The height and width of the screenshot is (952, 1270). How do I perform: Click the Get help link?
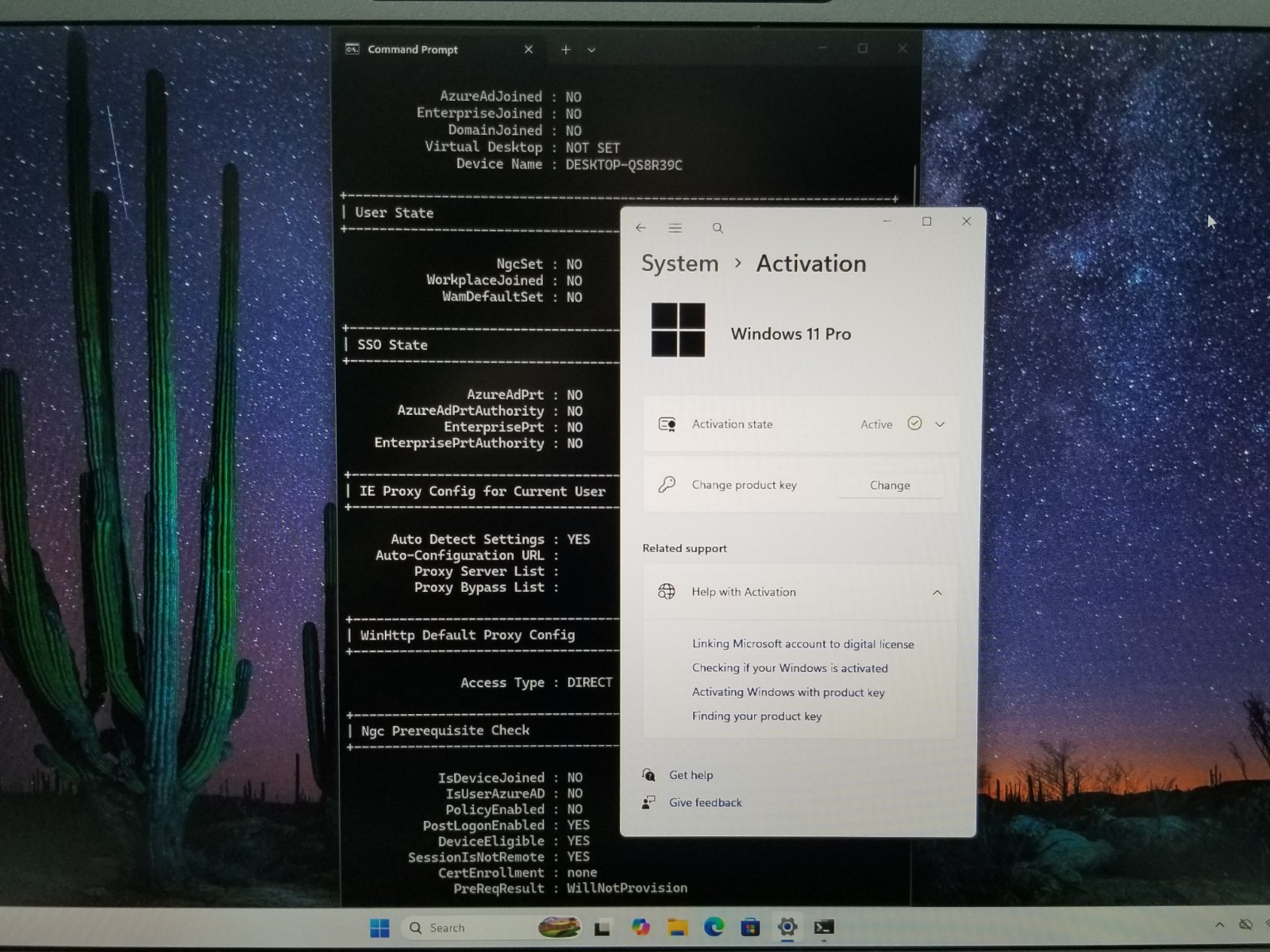[x=691, y=775]
